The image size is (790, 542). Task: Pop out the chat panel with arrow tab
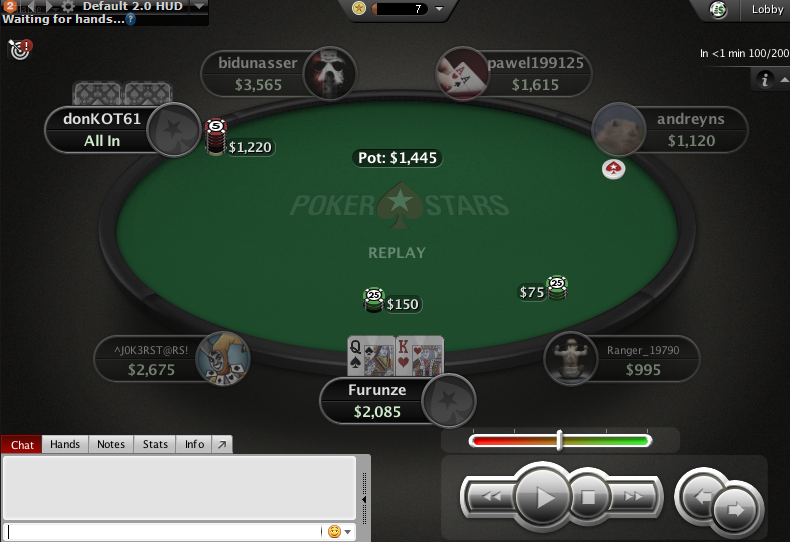(222, 444)
